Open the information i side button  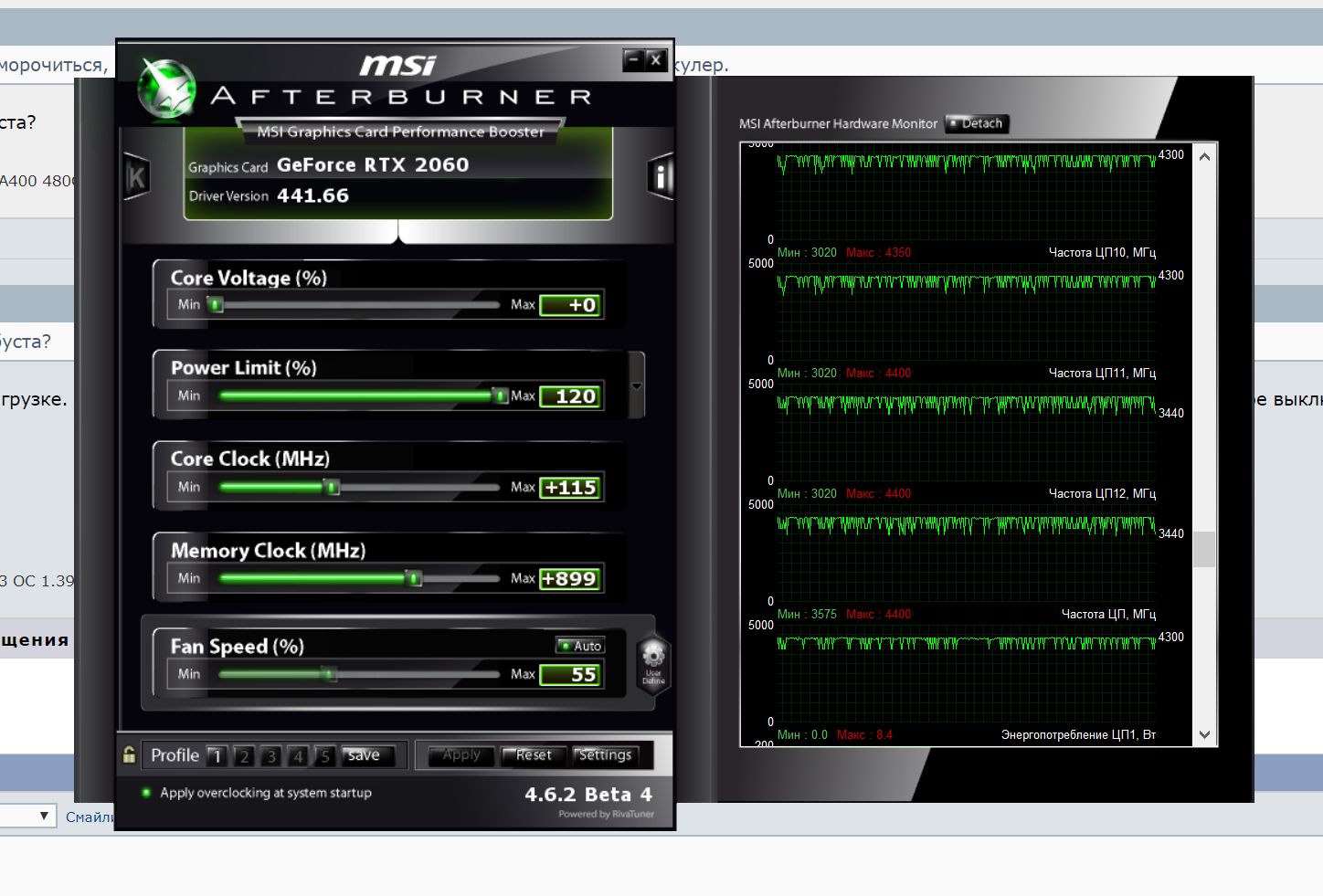click(x=660, y=175)
